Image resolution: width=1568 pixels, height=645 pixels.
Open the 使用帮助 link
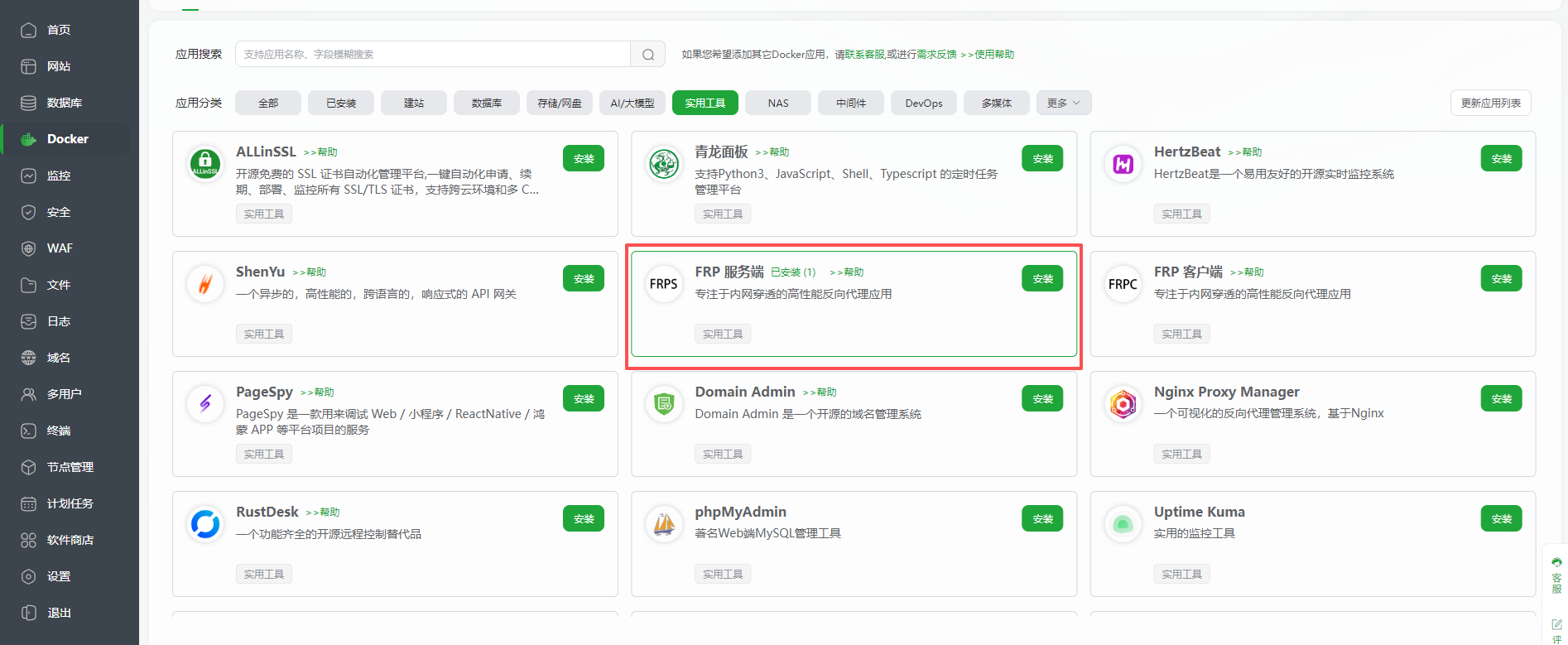993,55
